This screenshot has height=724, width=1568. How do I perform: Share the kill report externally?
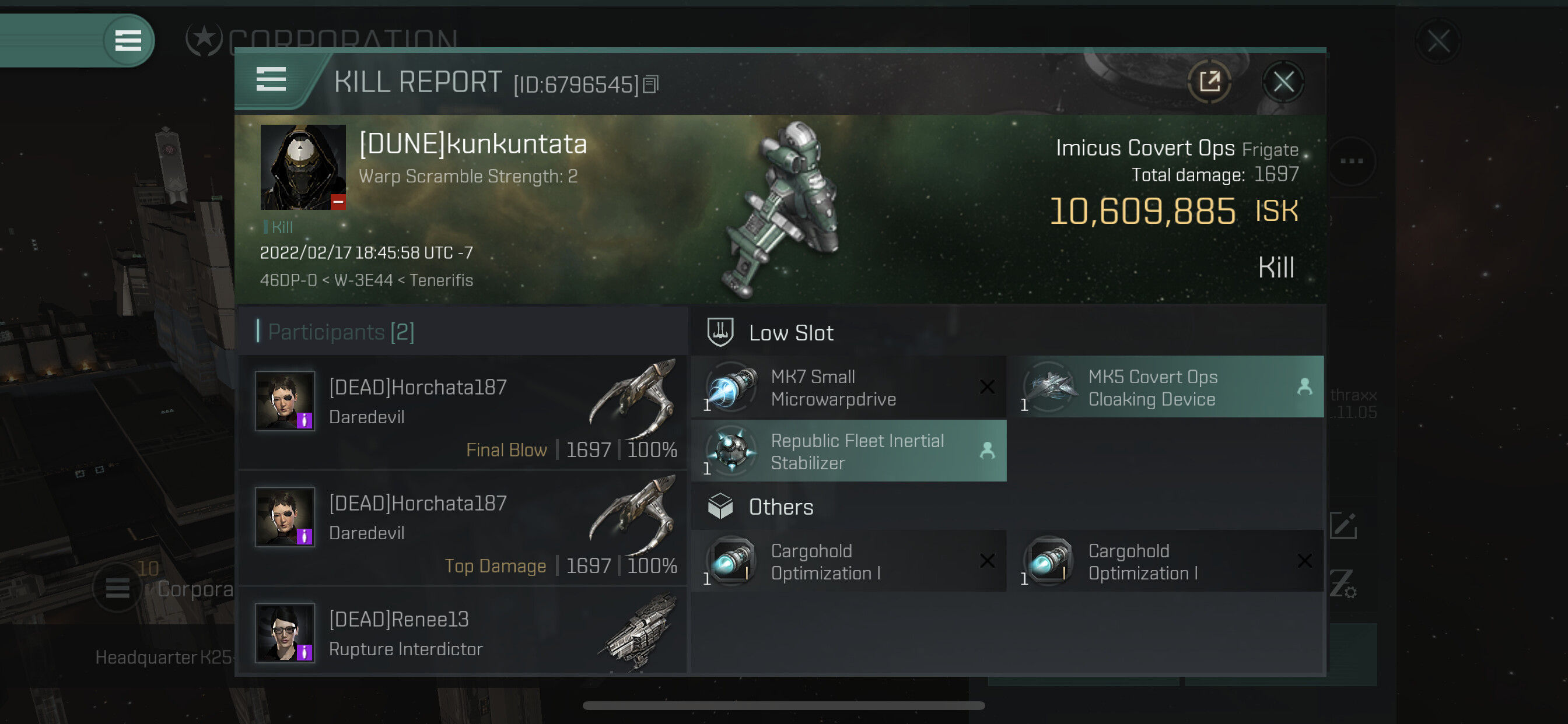[1209, 82]
